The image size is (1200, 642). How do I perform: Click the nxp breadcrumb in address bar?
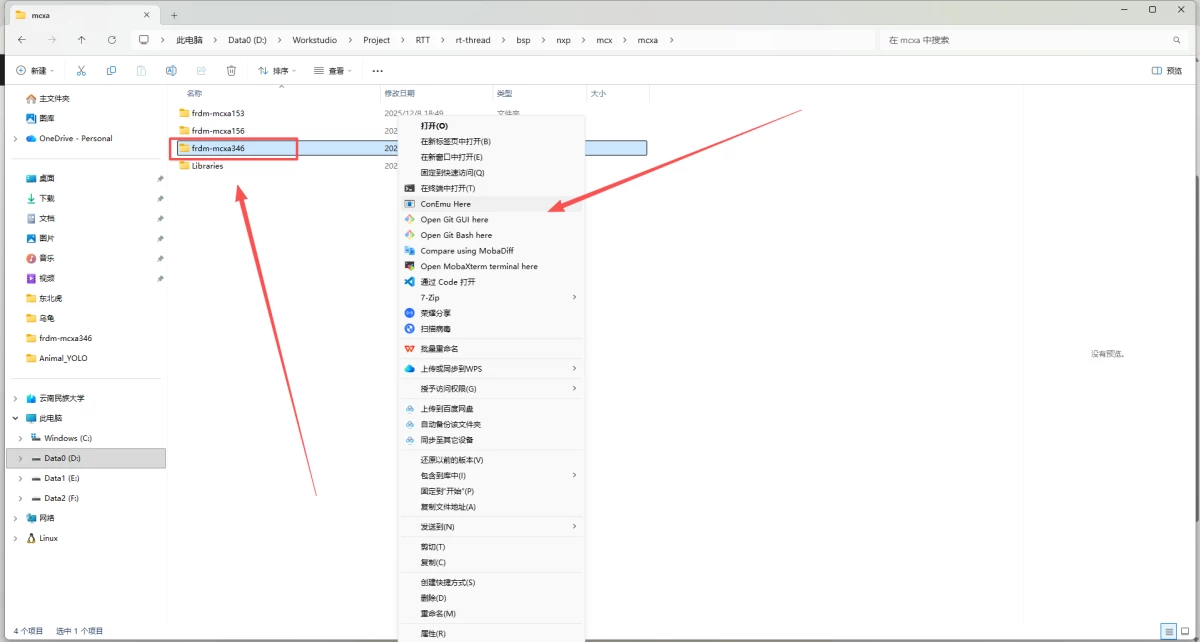click(x=563, y=40)
